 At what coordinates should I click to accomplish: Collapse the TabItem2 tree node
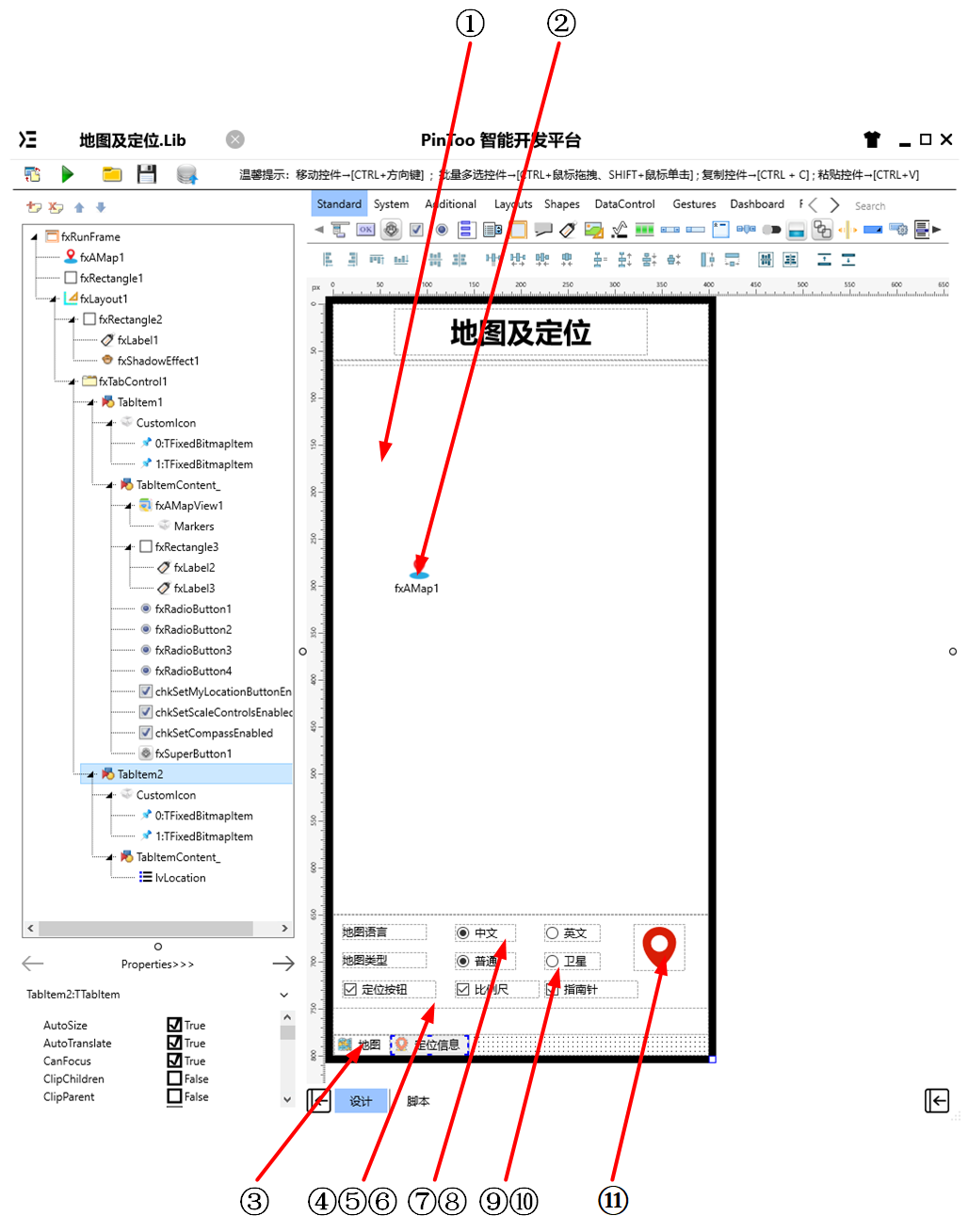pos(91,774)
